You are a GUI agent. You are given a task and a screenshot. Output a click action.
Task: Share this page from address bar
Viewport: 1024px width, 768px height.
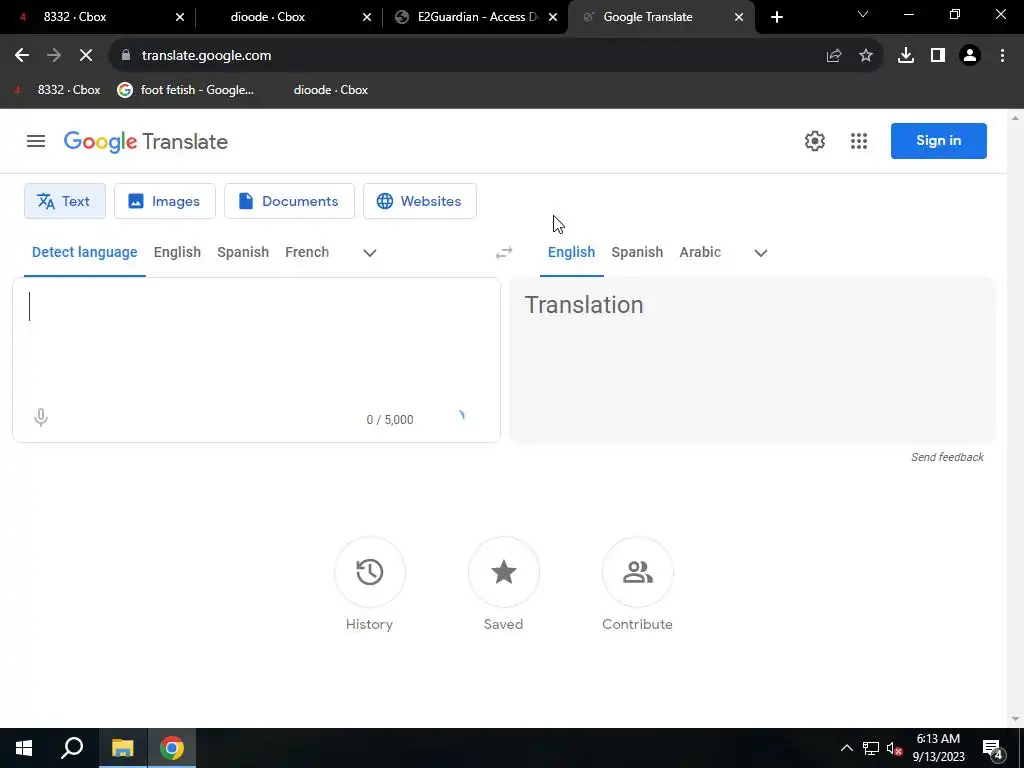point(834,56)
